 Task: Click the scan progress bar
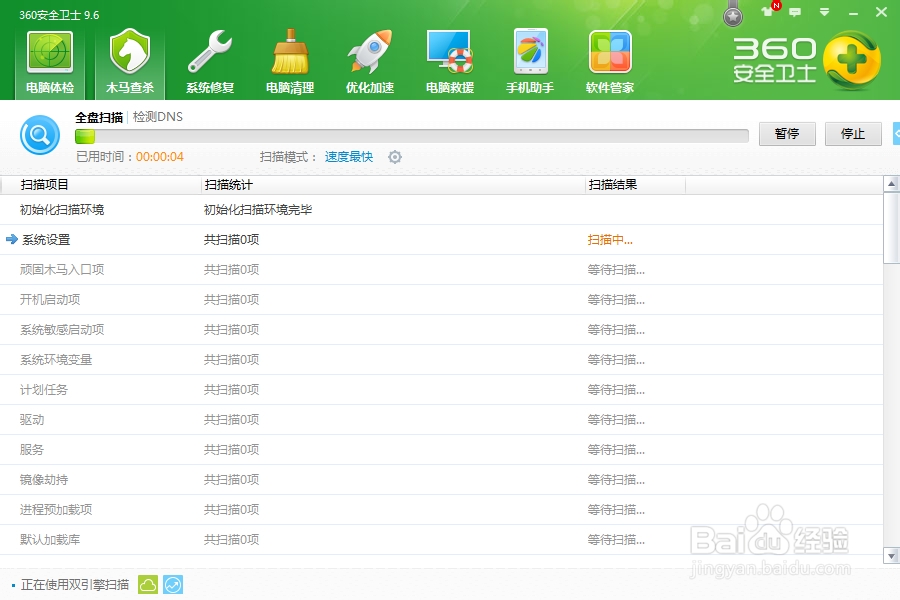tap(412, 136)
